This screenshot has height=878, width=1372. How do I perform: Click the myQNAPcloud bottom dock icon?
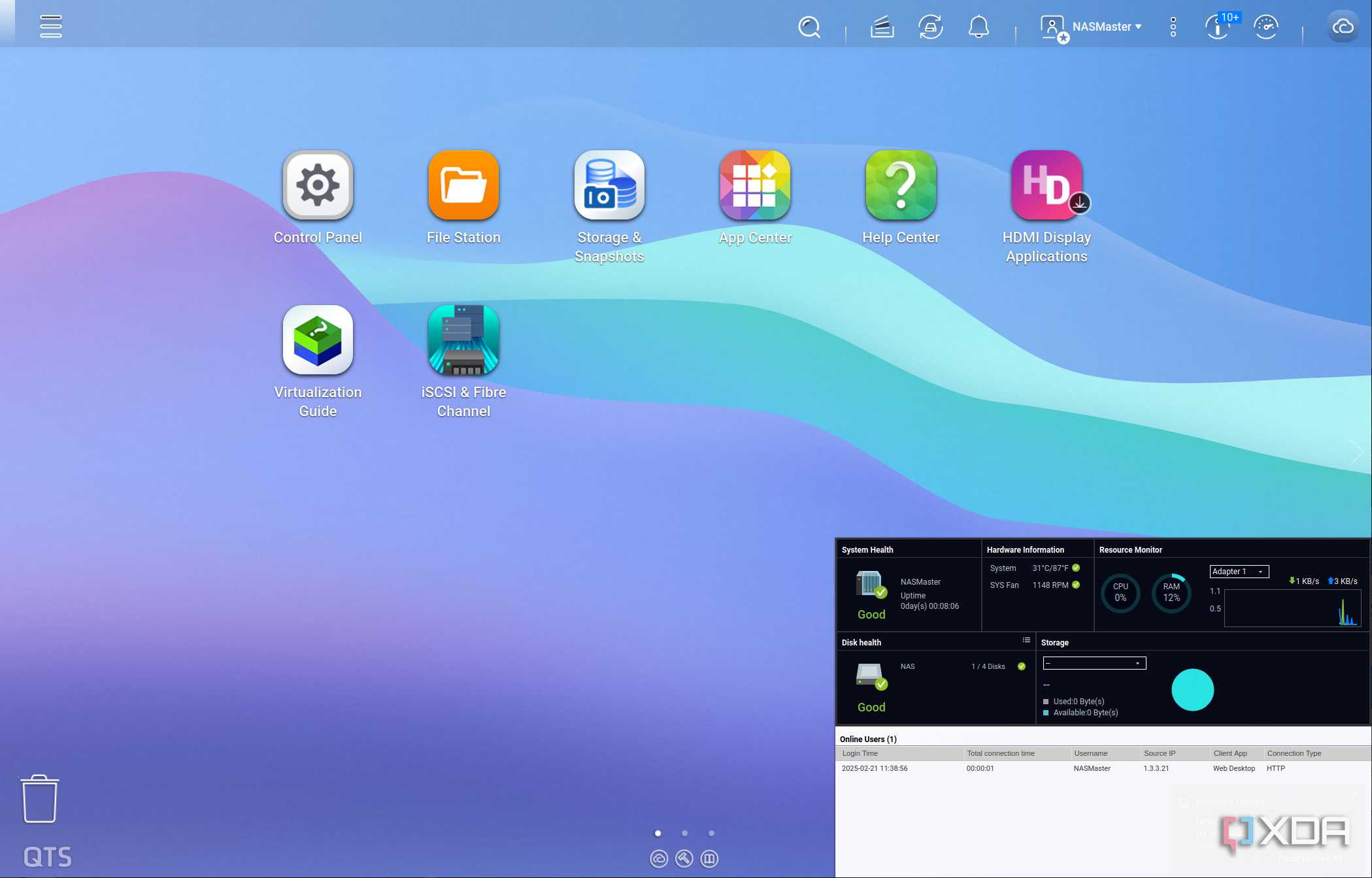point(659,858)
